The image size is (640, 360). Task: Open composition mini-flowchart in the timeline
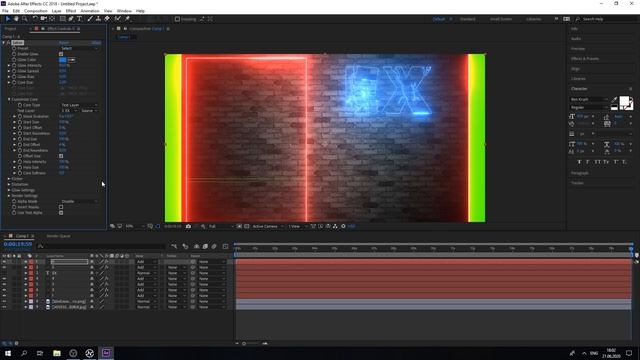pyautogui.click(x=174, y=246)
